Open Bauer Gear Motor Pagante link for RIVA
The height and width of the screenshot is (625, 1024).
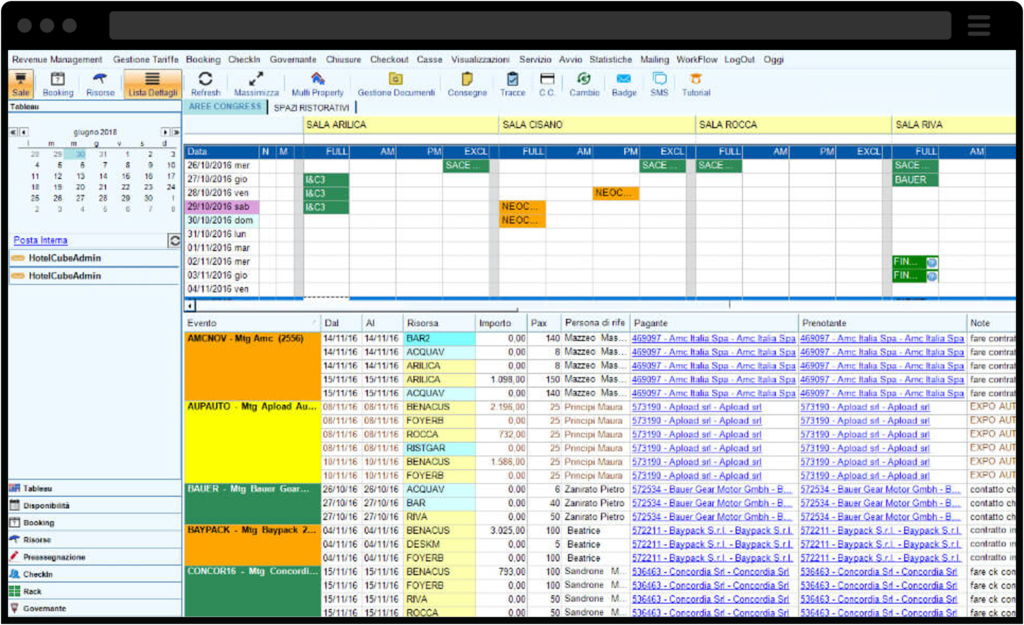tap(711, 517)
